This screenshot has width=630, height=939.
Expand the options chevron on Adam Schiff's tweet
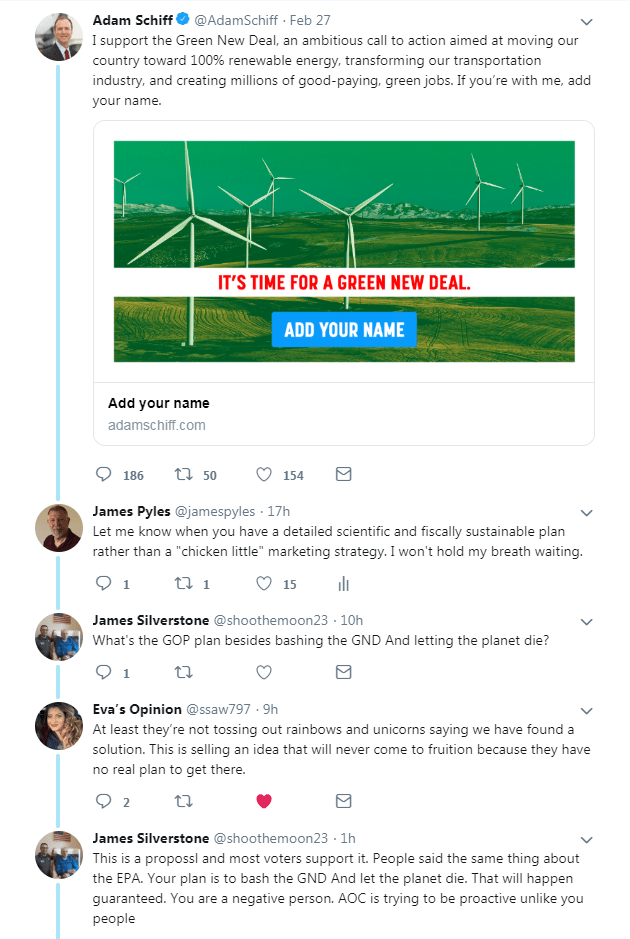click(586, 22)
